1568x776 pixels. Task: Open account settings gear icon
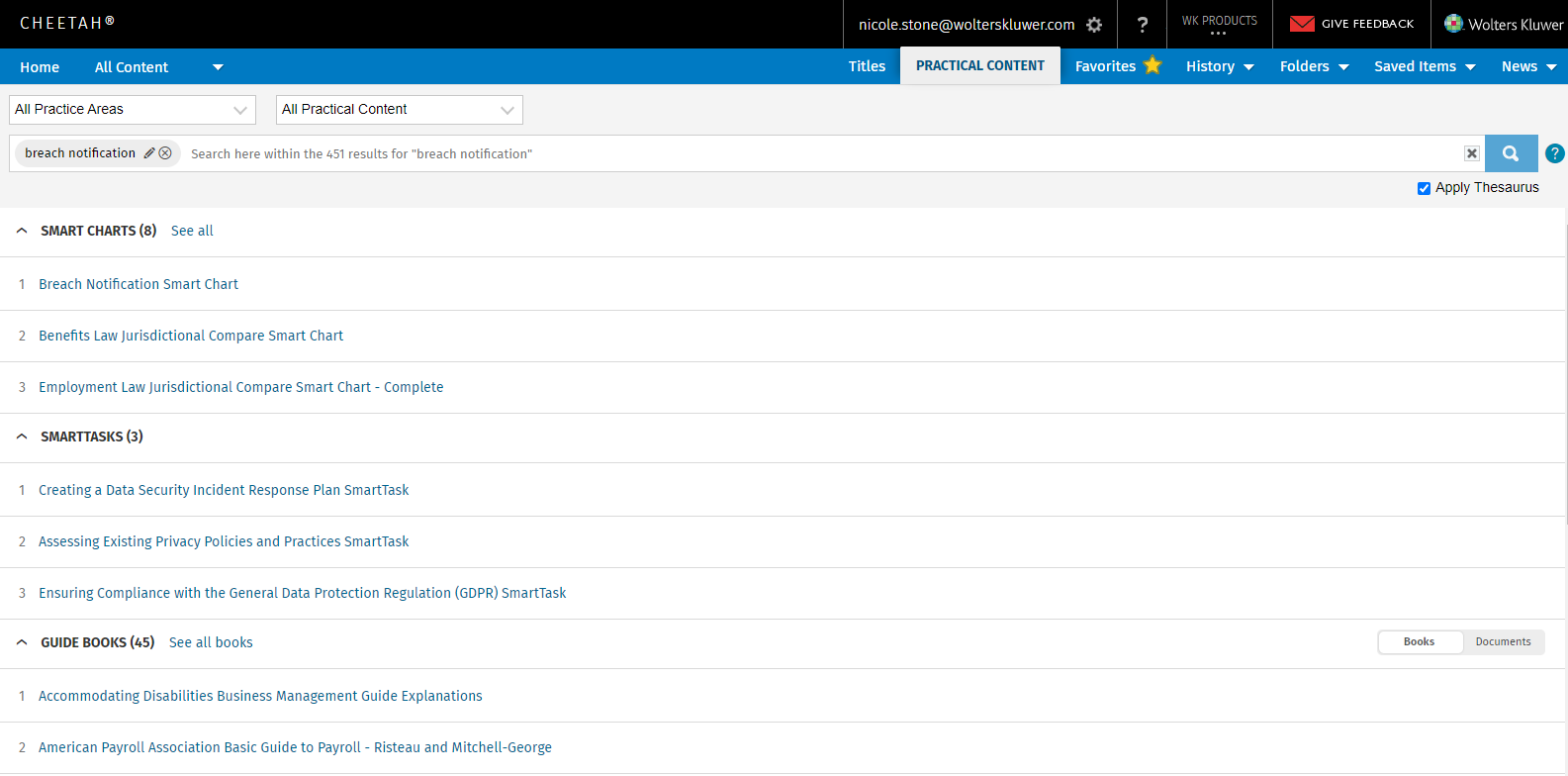click(1094, 25)
